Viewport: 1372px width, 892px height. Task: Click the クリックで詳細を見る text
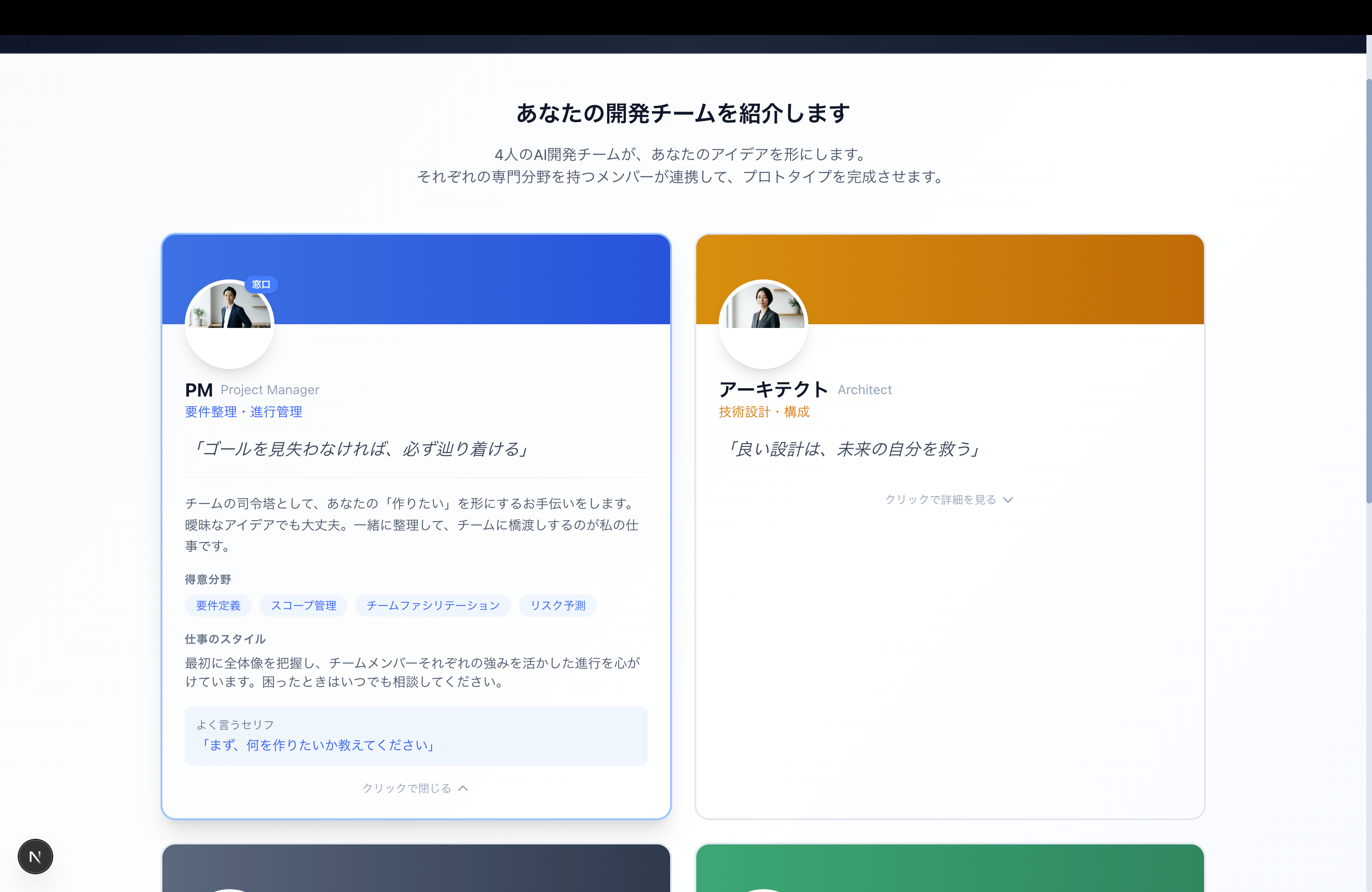point(940,500)
